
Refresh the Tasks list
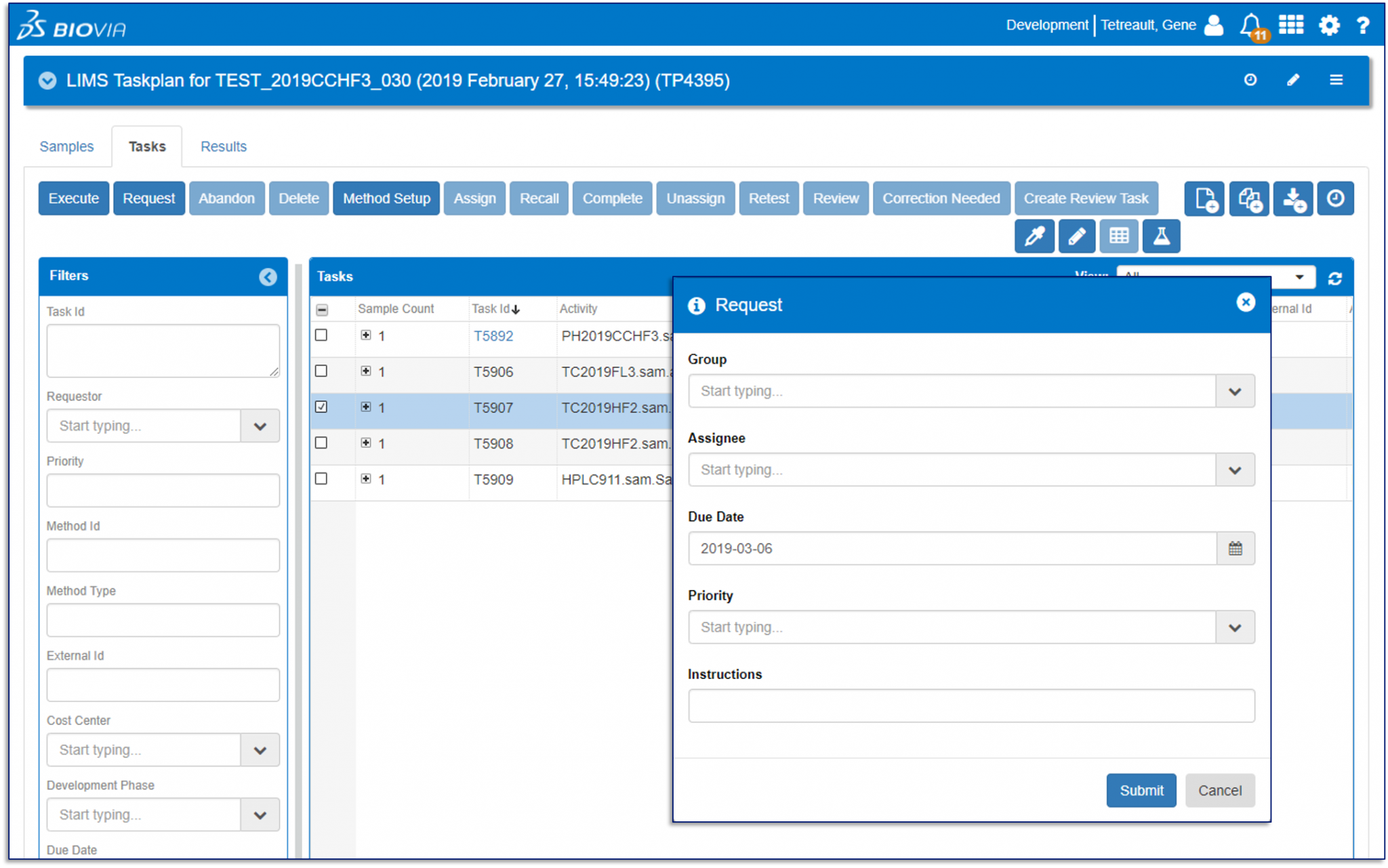click(x=1334, y=278)
